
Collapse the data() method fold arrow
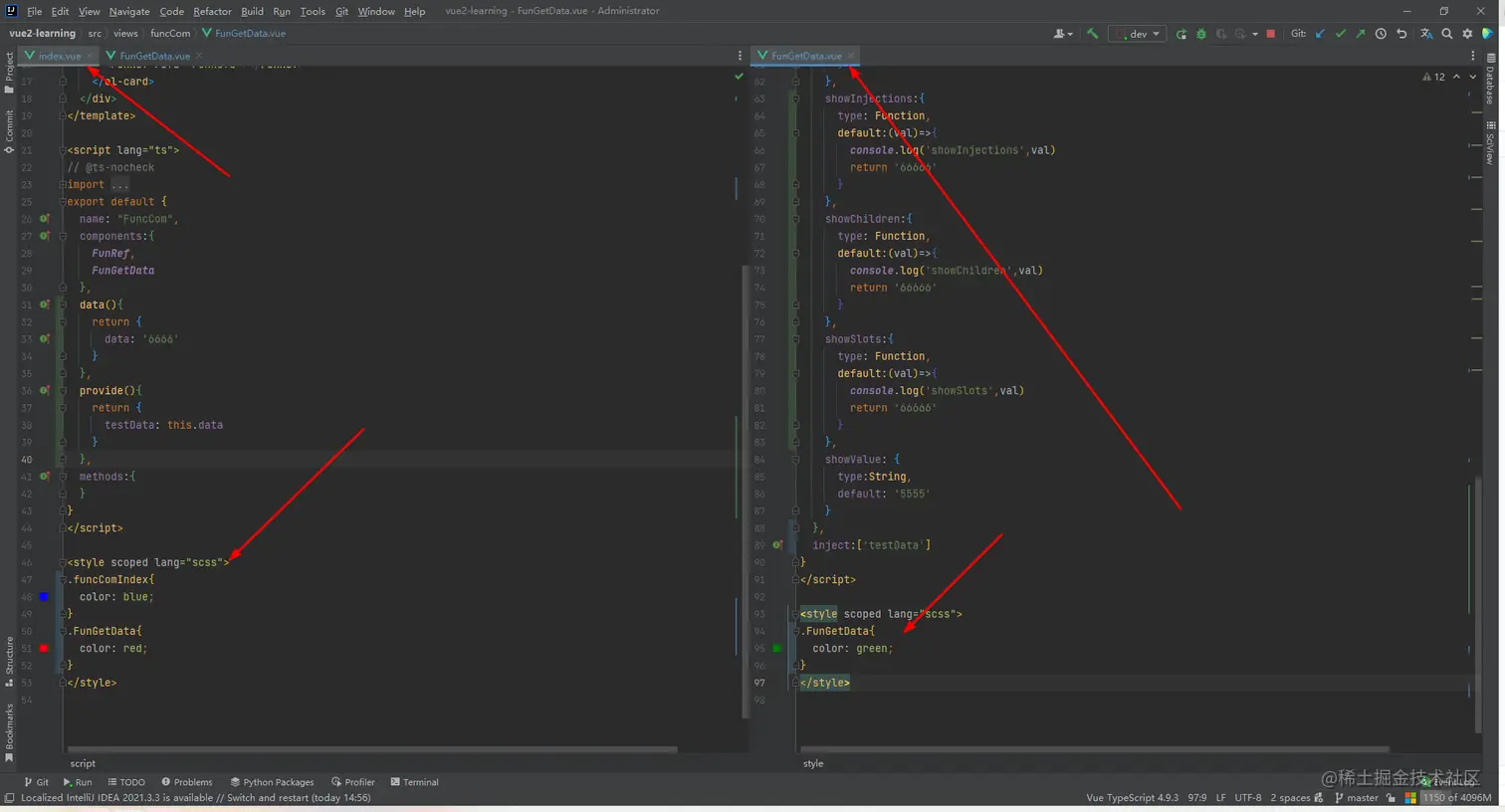62,304
